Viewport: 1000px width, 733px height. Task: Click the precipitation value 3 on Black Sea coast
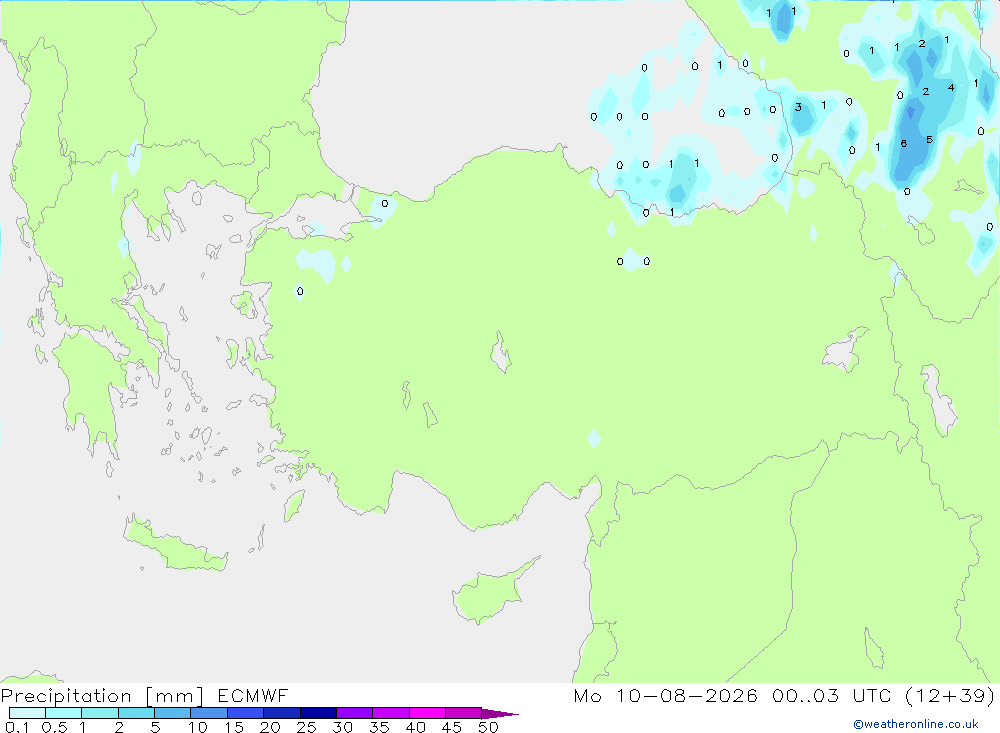coord(798,107)
